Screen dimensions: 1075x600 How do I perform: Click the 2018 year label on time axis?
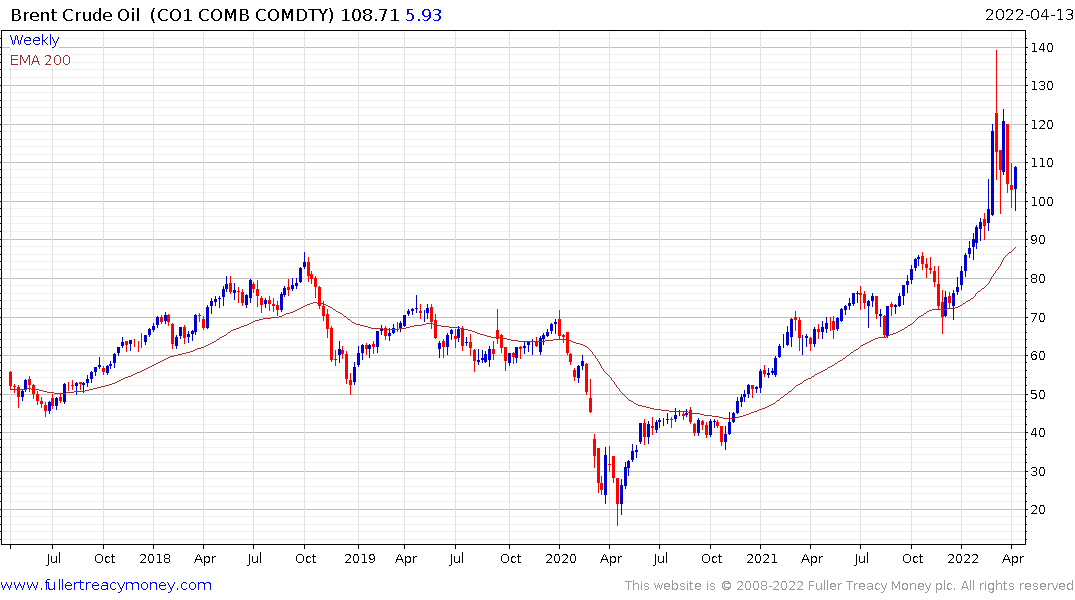pyautogui.click(x=155, y=558)
